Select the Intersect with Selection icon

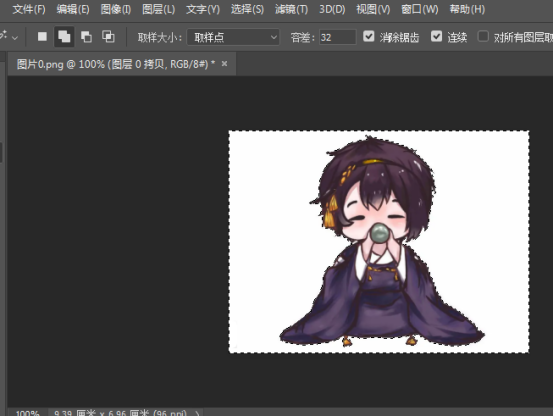pos(108,36)
